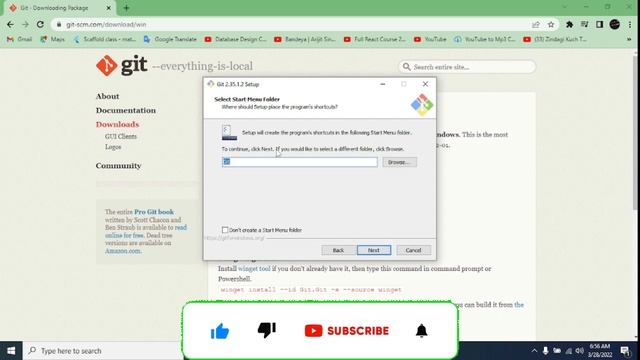640x360 pixels.
Task: Toggle Don't create a Start Menu folder
Action: click(225, 230)
